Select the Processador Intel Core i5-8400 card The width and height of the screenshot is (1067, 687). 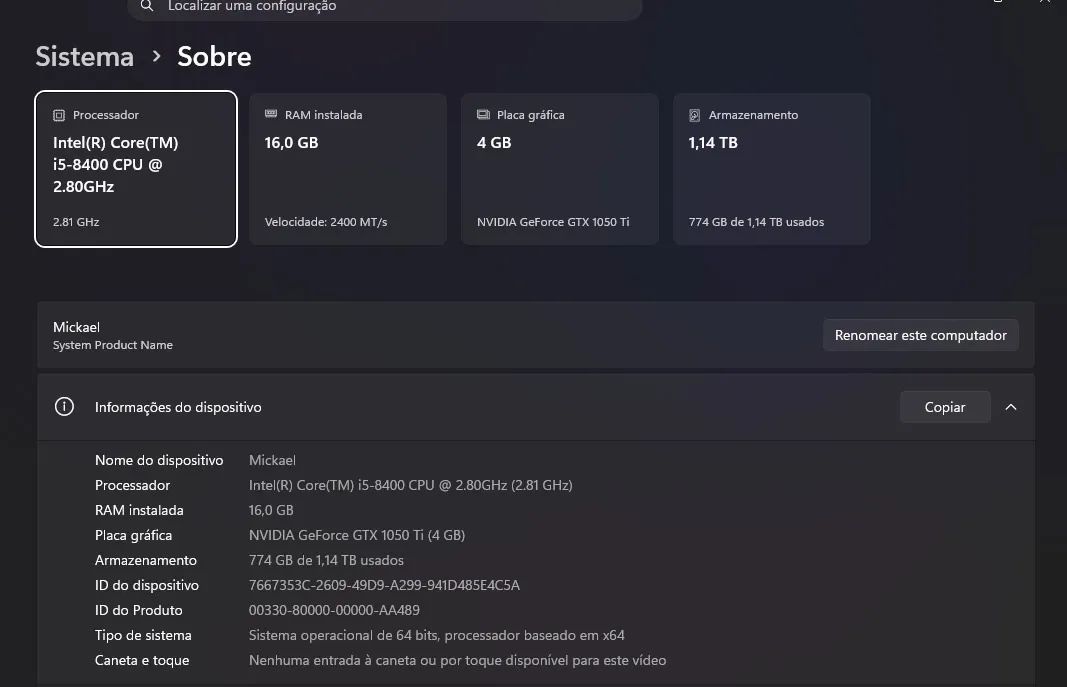point(136,169)
